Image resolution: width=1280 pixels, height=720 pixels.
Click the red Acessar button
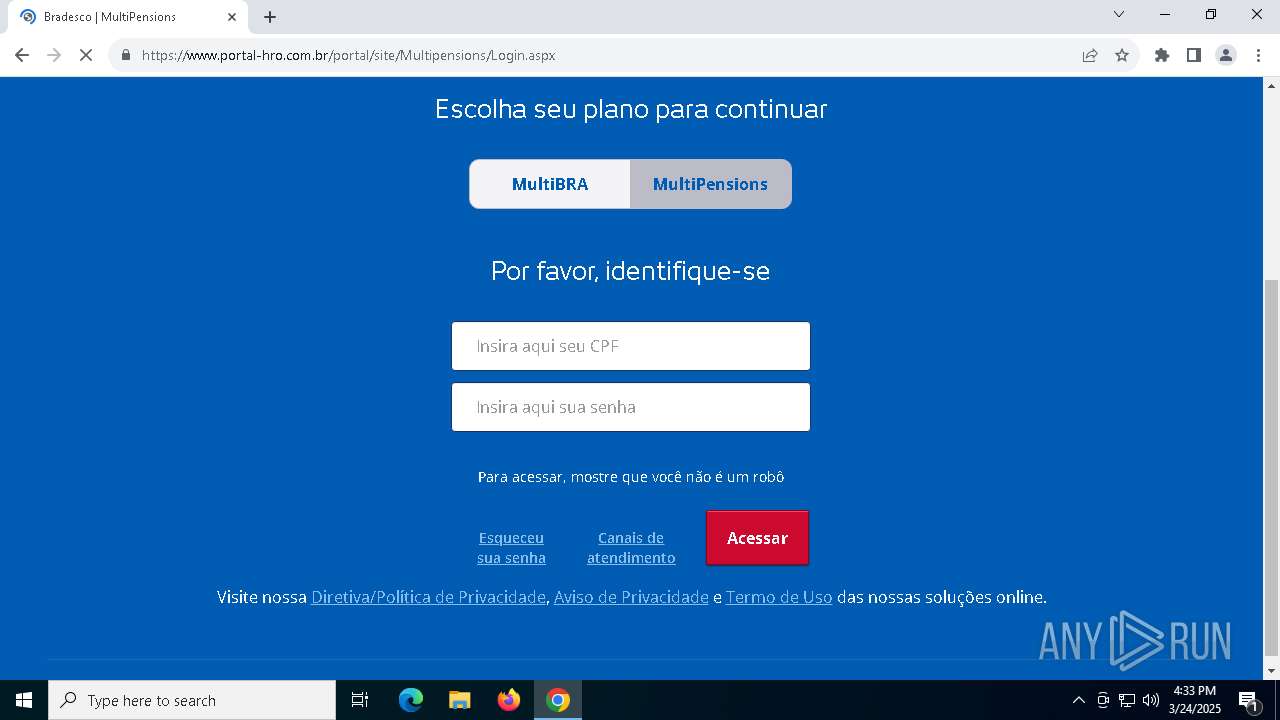pos(757,538)
